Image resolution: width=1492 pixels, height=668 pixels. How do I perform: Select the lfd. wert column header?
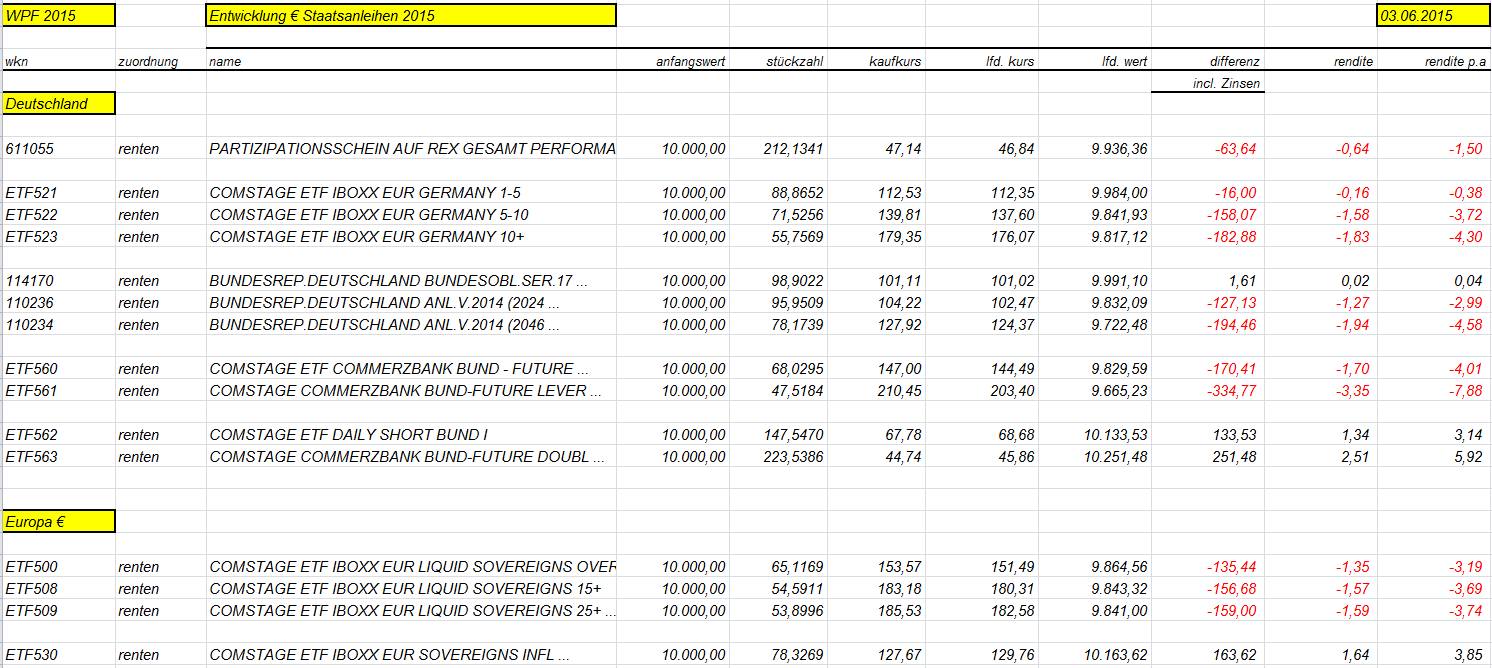pos(1095,61)
